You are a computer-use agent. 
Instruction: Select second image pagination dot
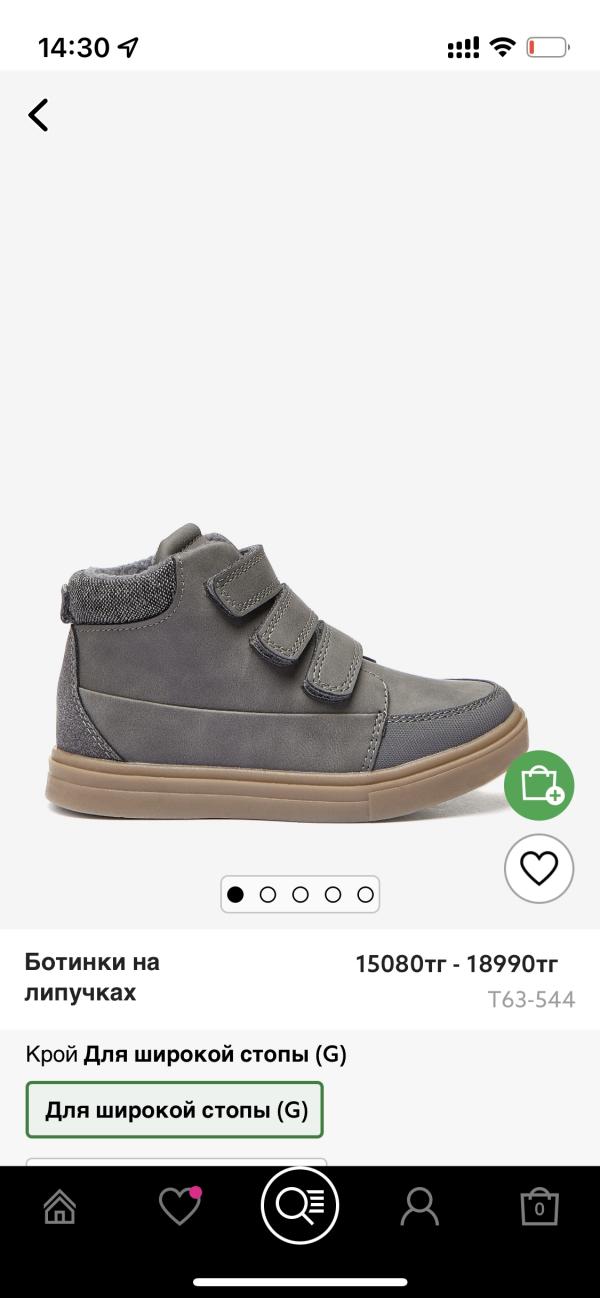(x=268, y=894)
